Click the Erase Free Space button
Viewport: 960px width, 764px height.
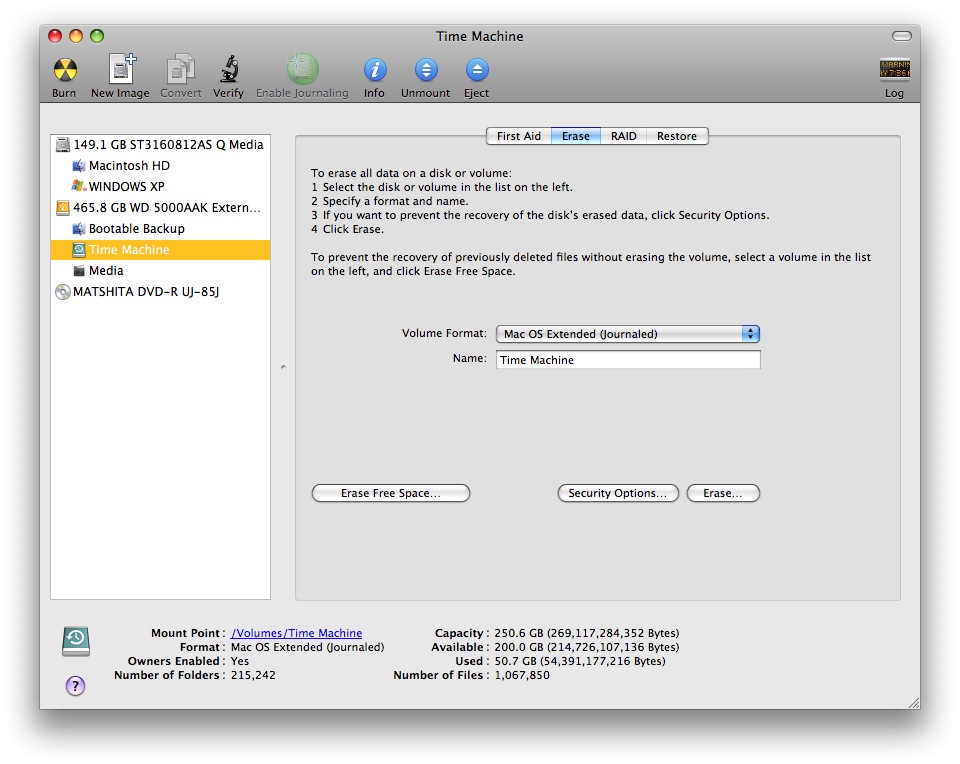(391, 493)
